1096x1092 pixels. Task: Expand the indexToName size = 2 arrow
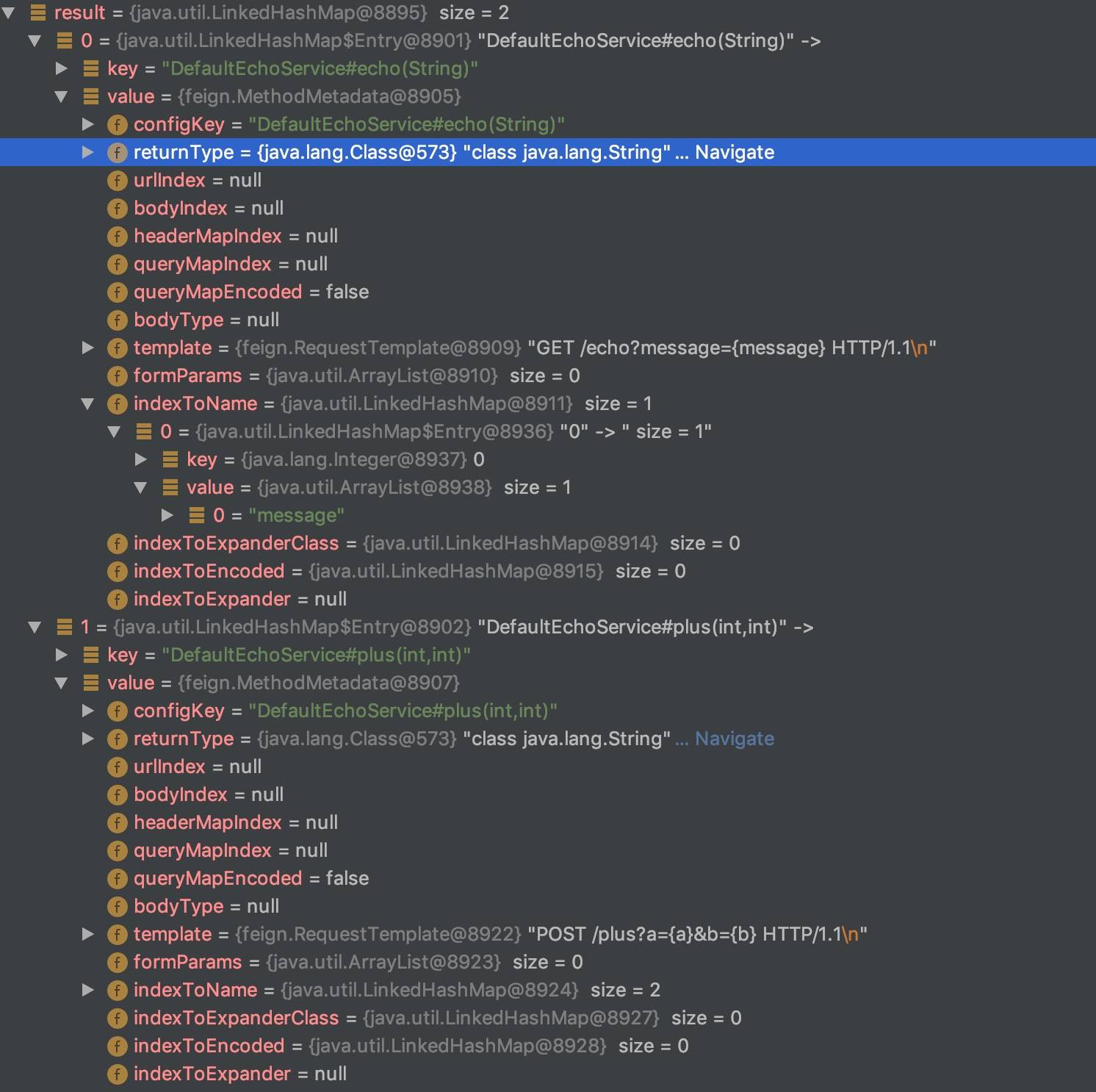pyautogui.click(x=88, y=990)
